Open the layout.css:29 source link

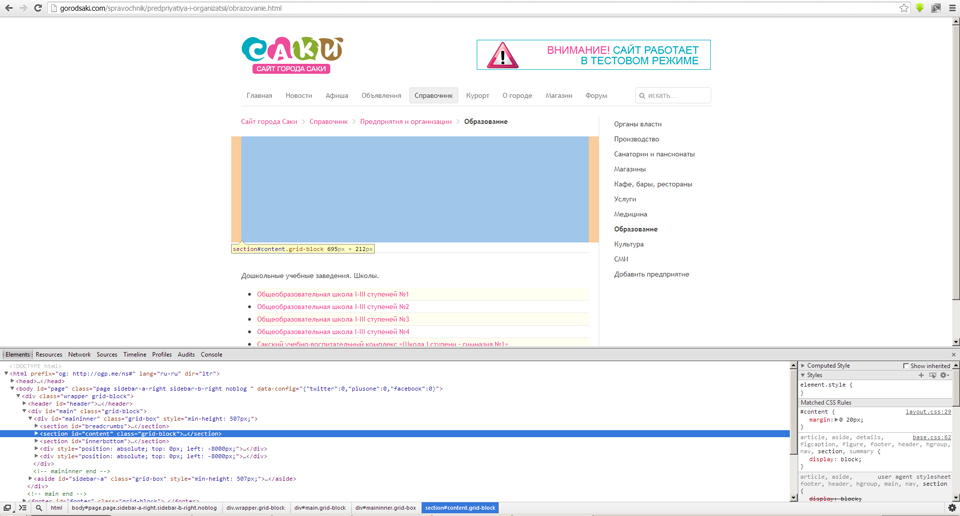(x=928, y=411)
